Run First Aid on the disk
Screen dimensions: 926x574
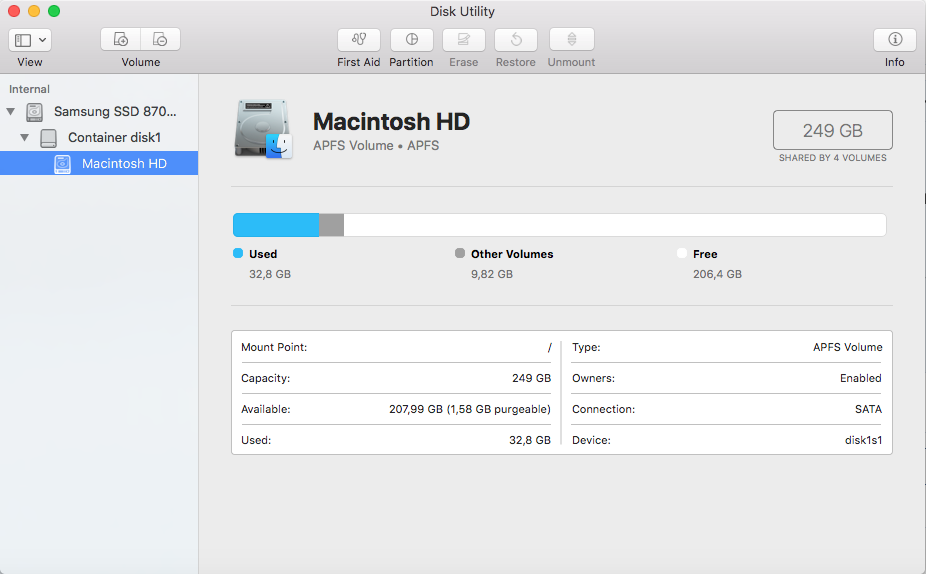tap(358, 40)
